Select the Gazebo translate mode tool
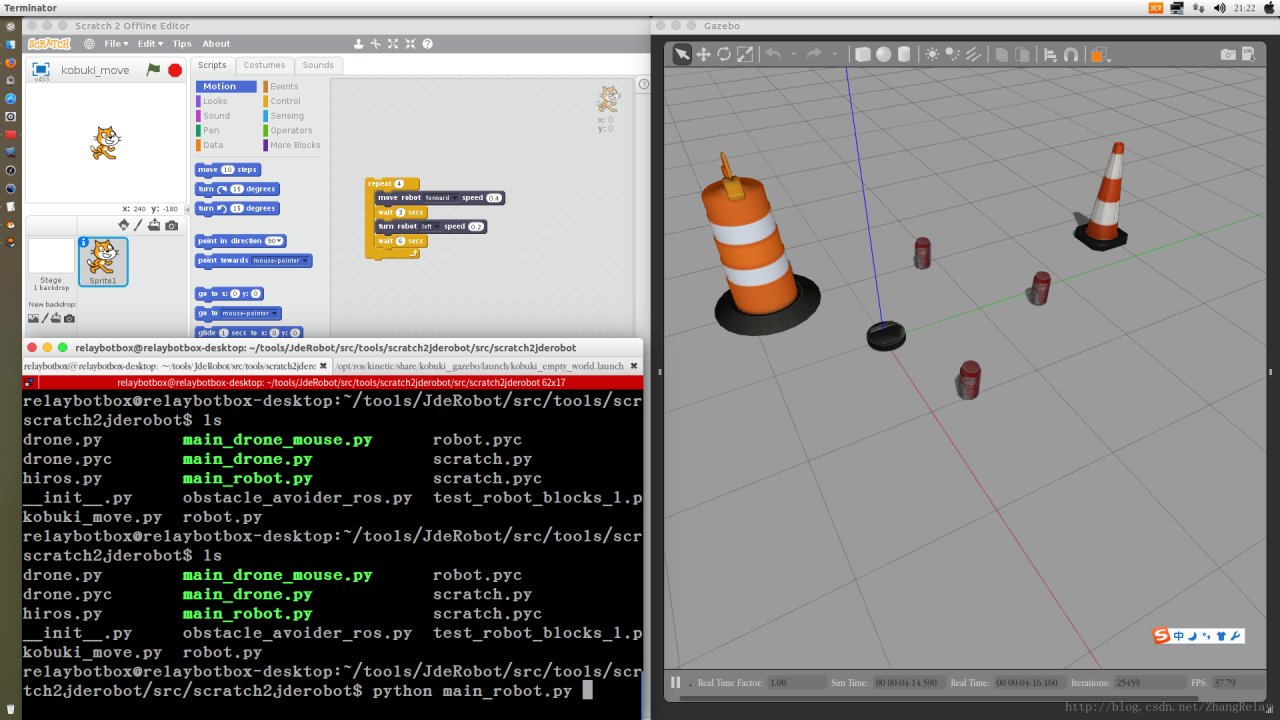Viewport: 1280px width, 720px height. [x=703, y=55]
